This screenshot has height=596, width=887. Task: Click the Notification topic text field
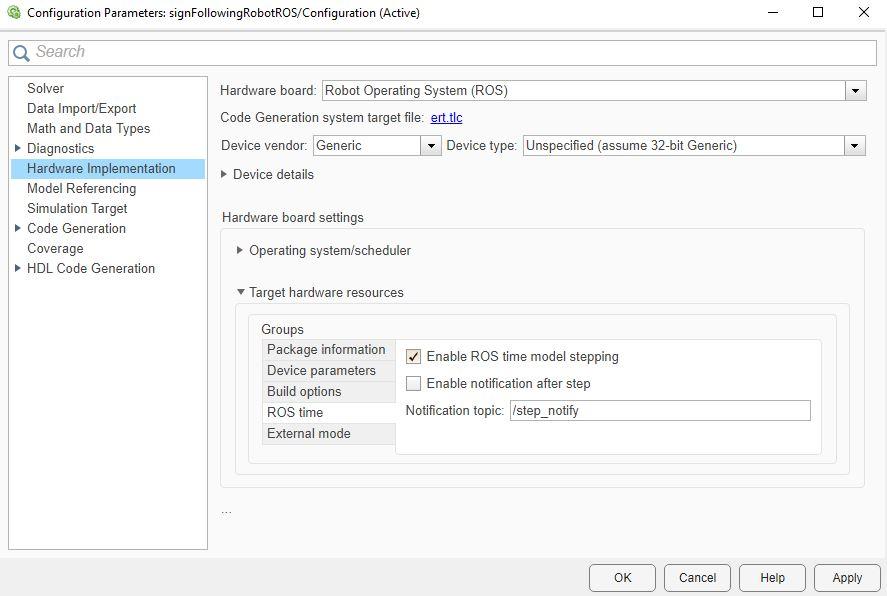click(x=660, y=411)
